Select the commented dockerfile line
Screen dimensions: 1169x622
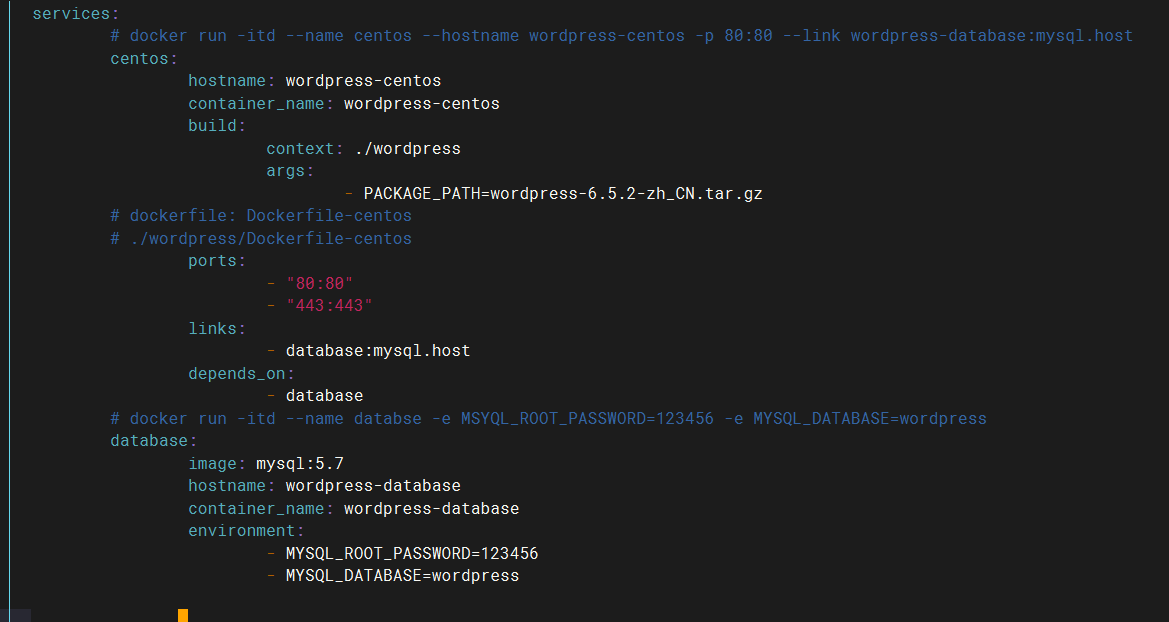point(260,215)
